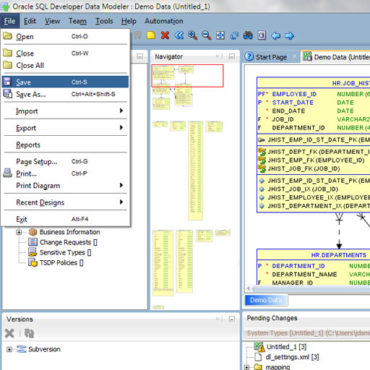Switch to the Start Page tab
The image size is (370, 370).
pyautogui.click(x=270, y=57)
